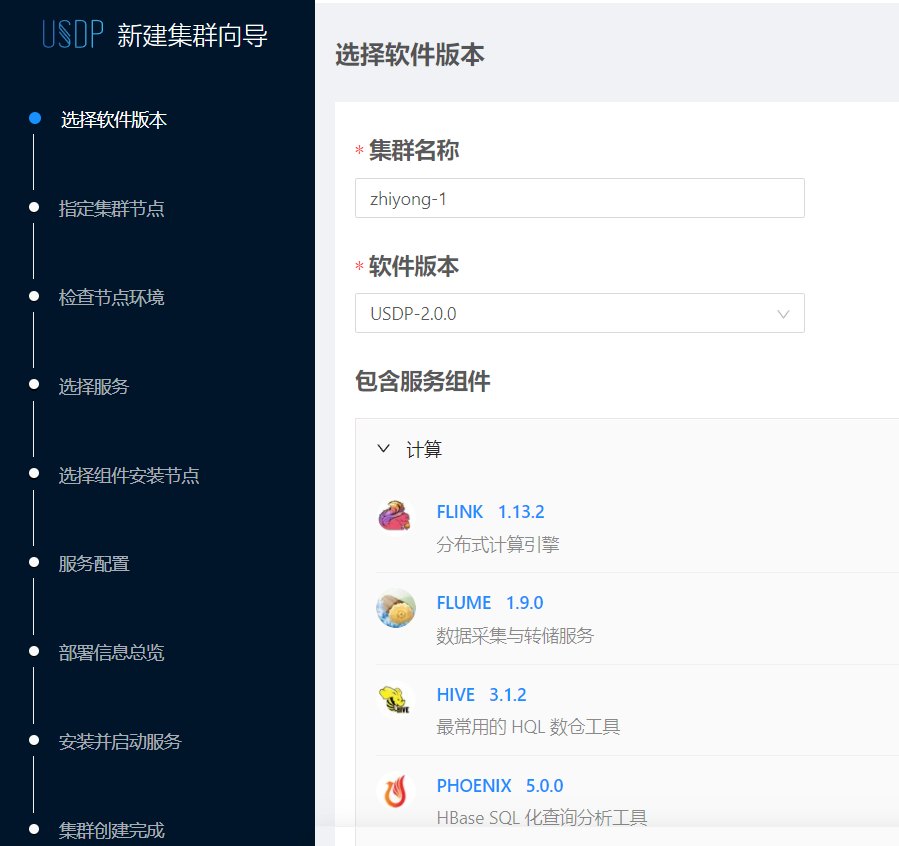899x846 pixels.
Task: Click the FLINK squirrel icon
Action: click(396, 513)
